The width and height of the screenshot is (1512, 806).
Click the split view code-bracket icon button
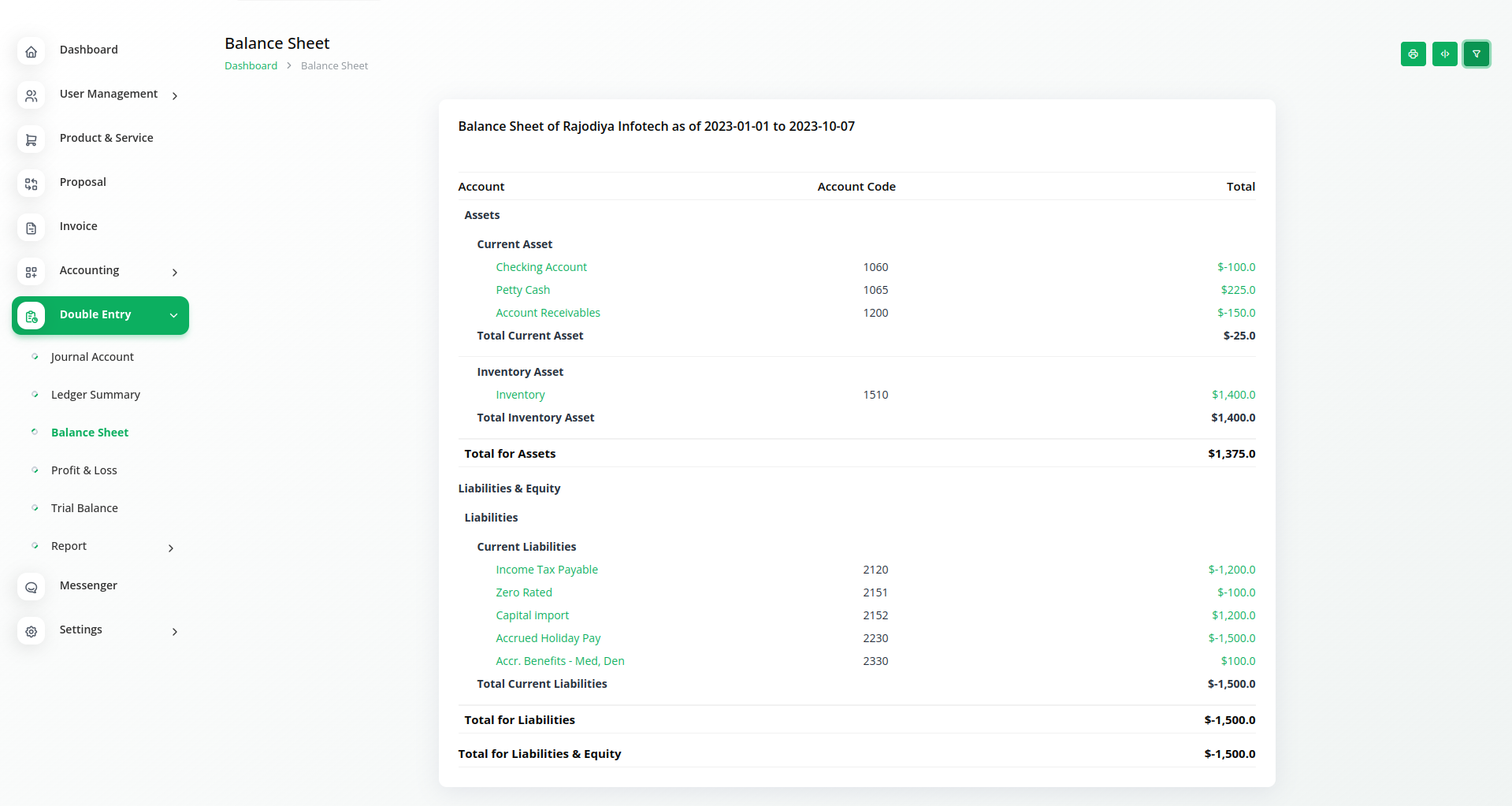tap(1444, 54)
